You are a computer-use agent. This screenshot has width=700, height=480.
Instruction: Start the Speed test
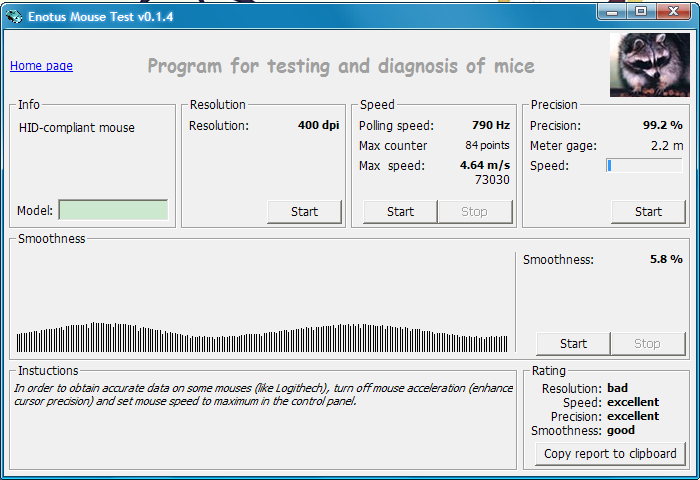(x=400, y=212)
